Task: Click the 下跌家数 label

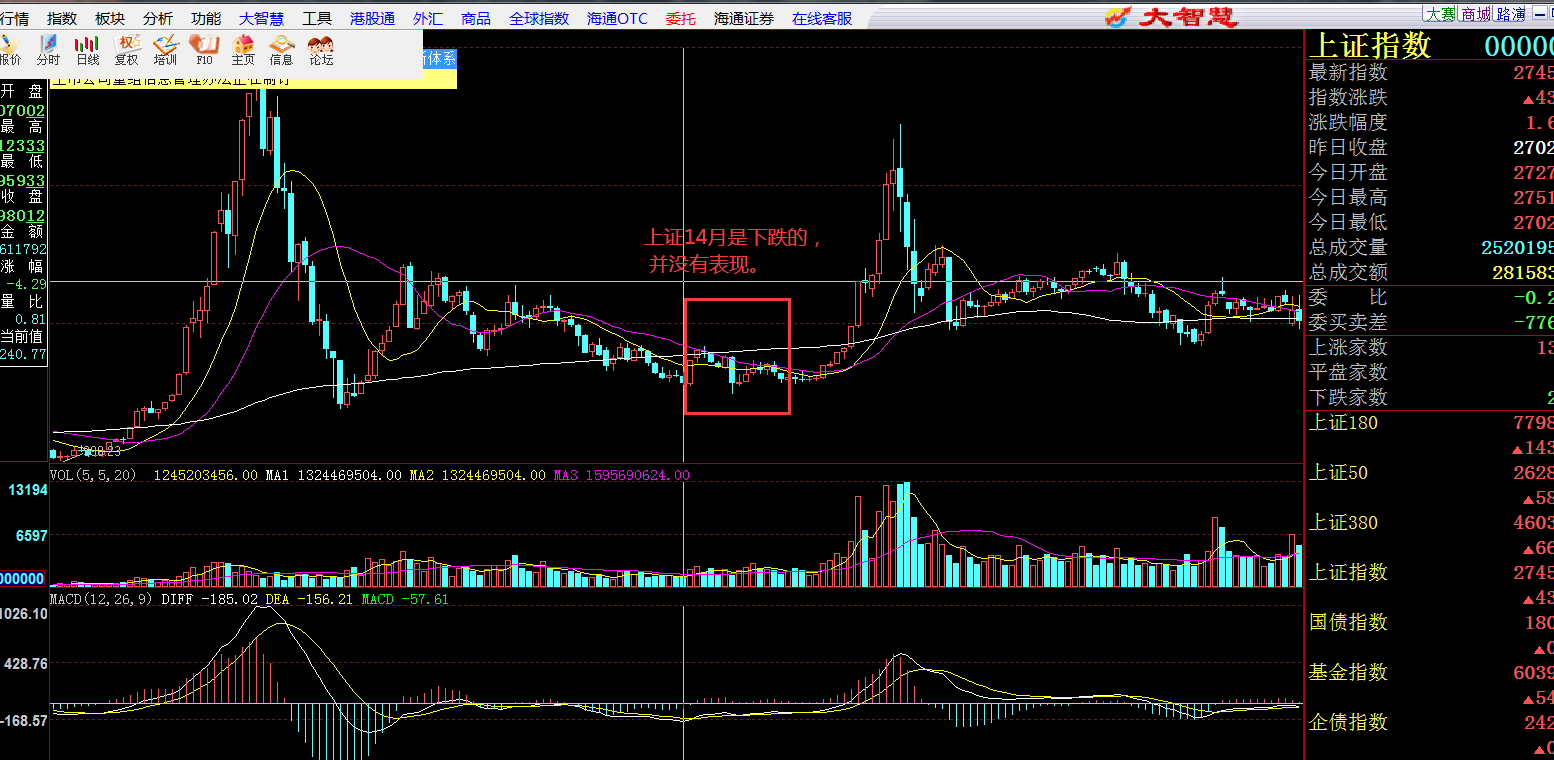Action: (x=1348, y=397)
